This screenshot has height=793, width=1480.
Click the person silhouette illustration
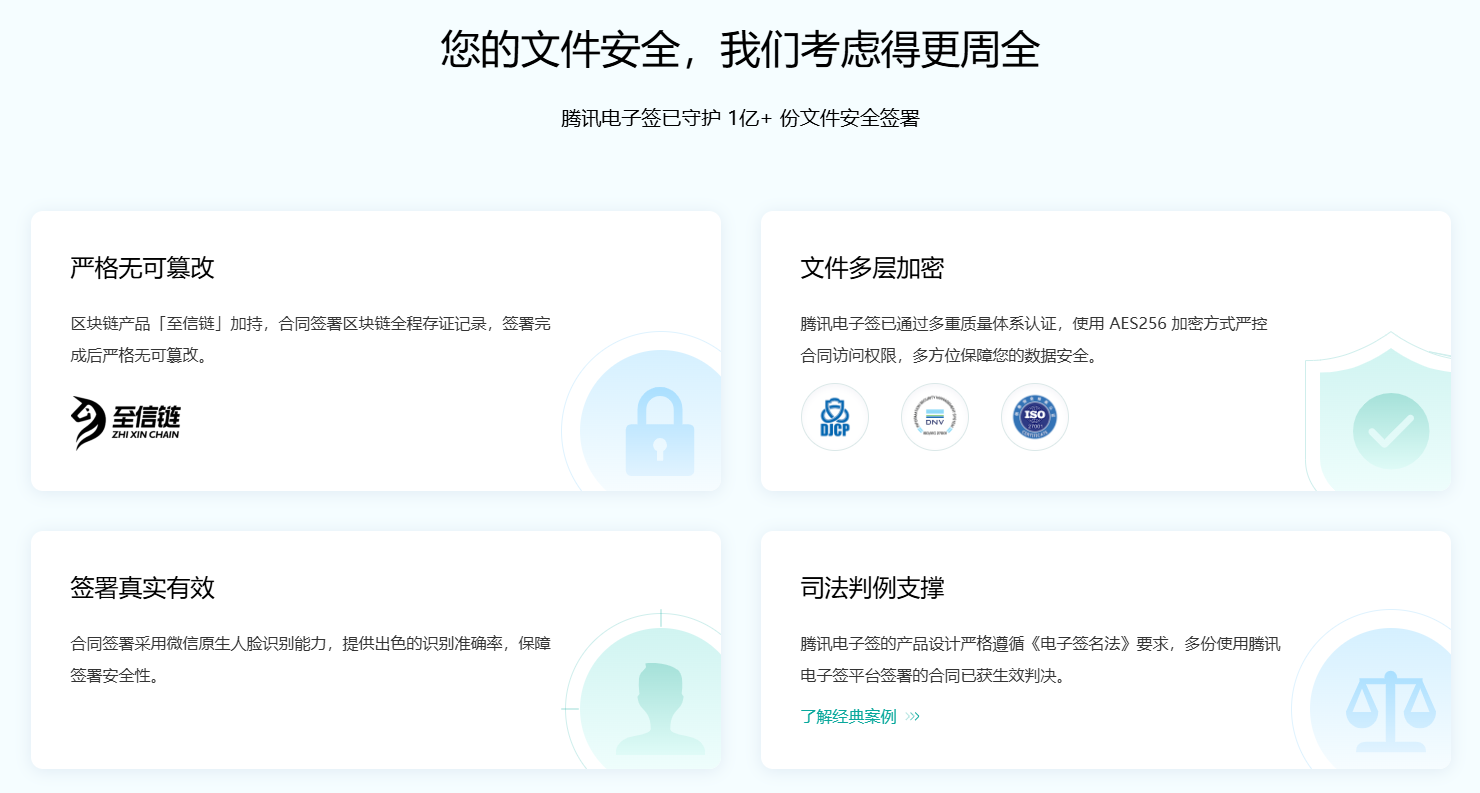(660, 705)
